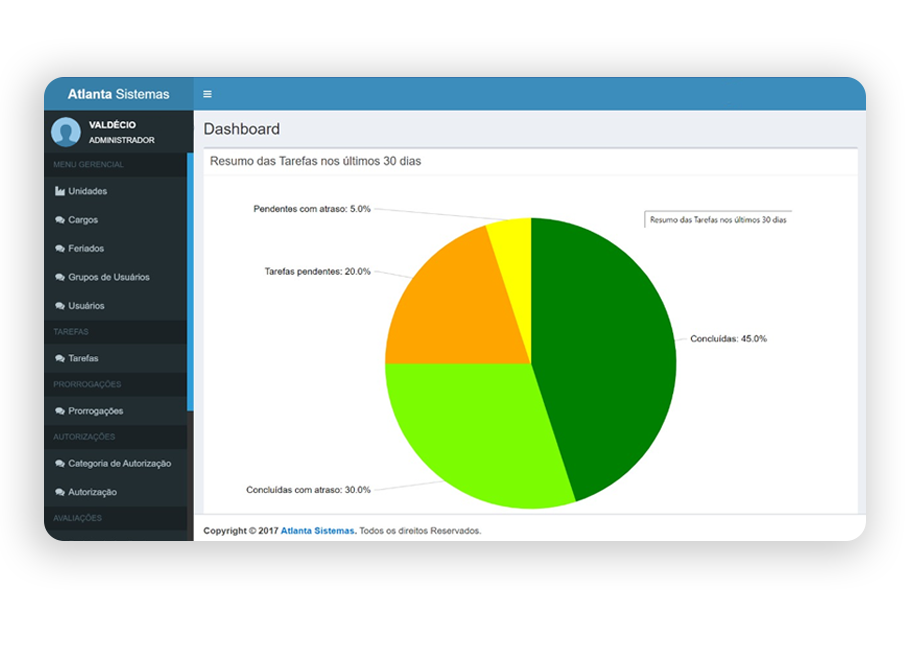Click the Atlanta Sistemas footer link
This screenshot has width=910, height=655.
coord(317,531)
